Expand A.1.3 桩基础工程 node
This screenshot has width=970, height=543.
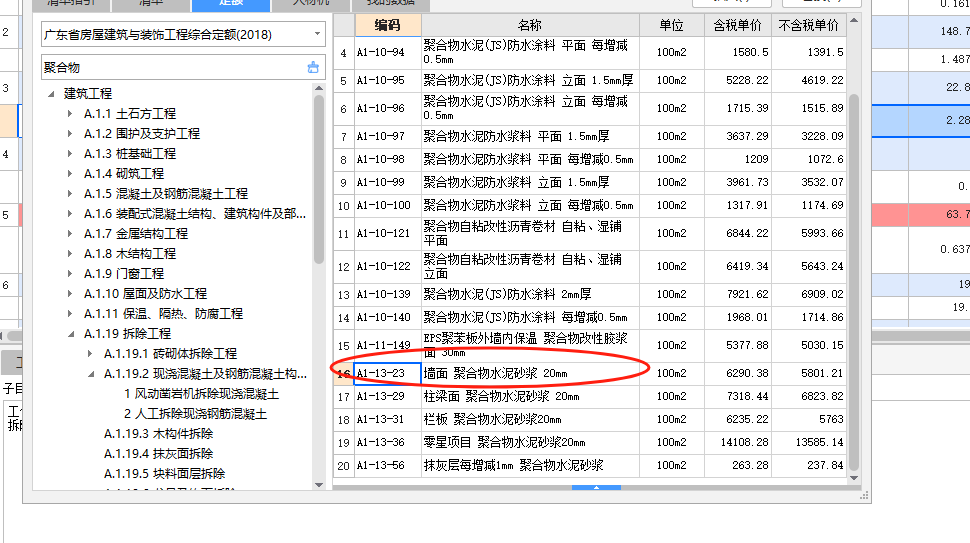(70, 153)
